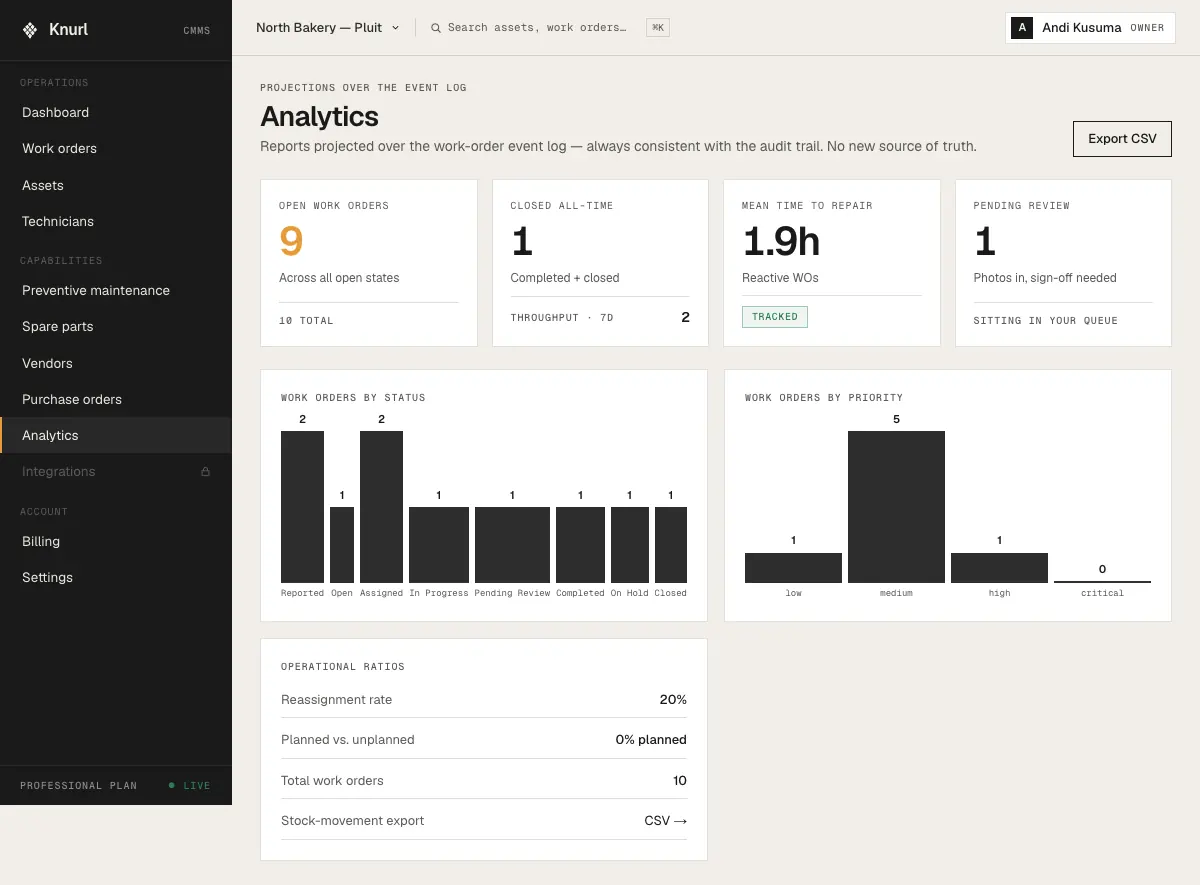Click the green LIVE status dot
1200x885 pixels.
click(172, 785)
